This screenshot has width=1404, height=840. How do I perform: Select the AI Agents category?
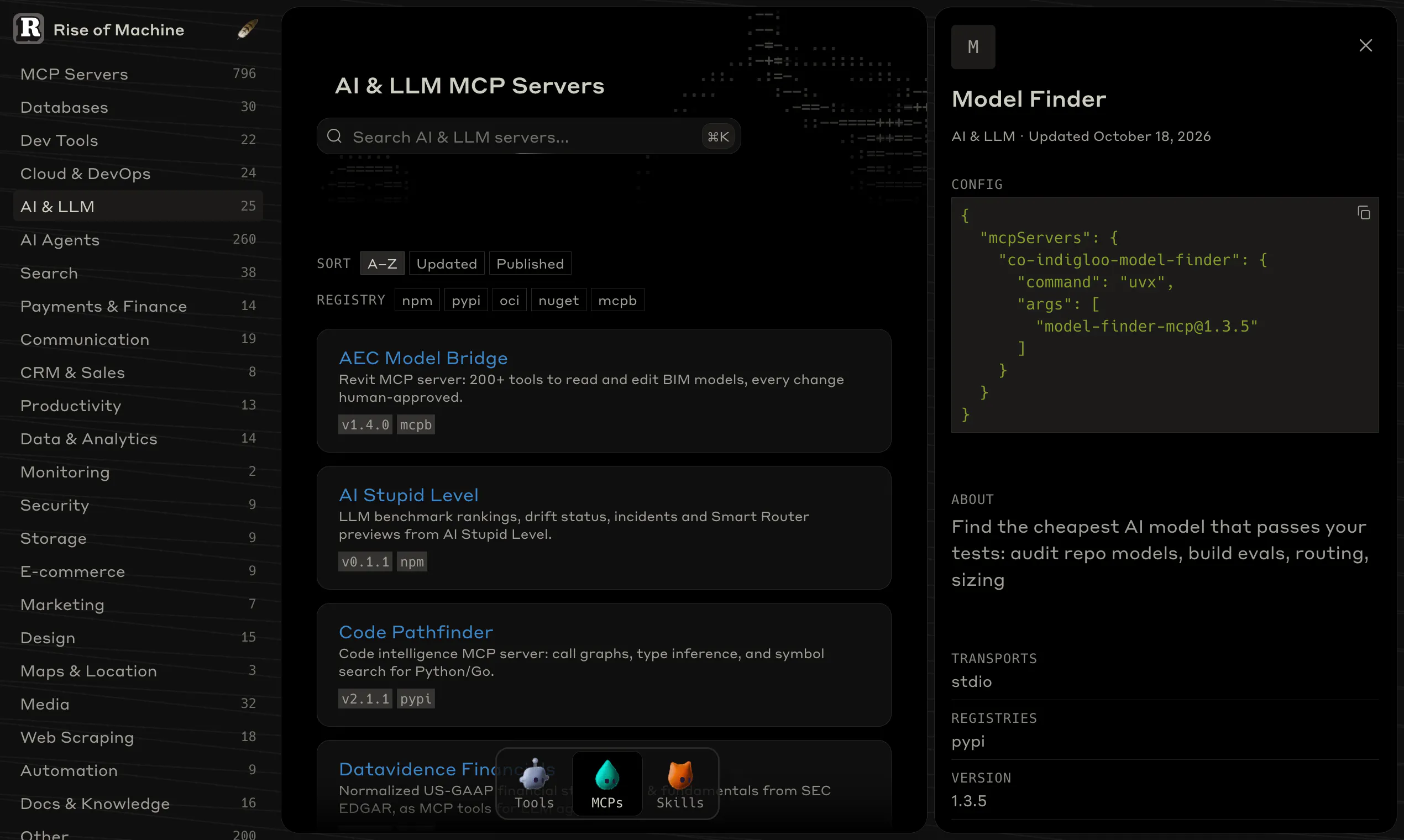(x=138, y=239)
